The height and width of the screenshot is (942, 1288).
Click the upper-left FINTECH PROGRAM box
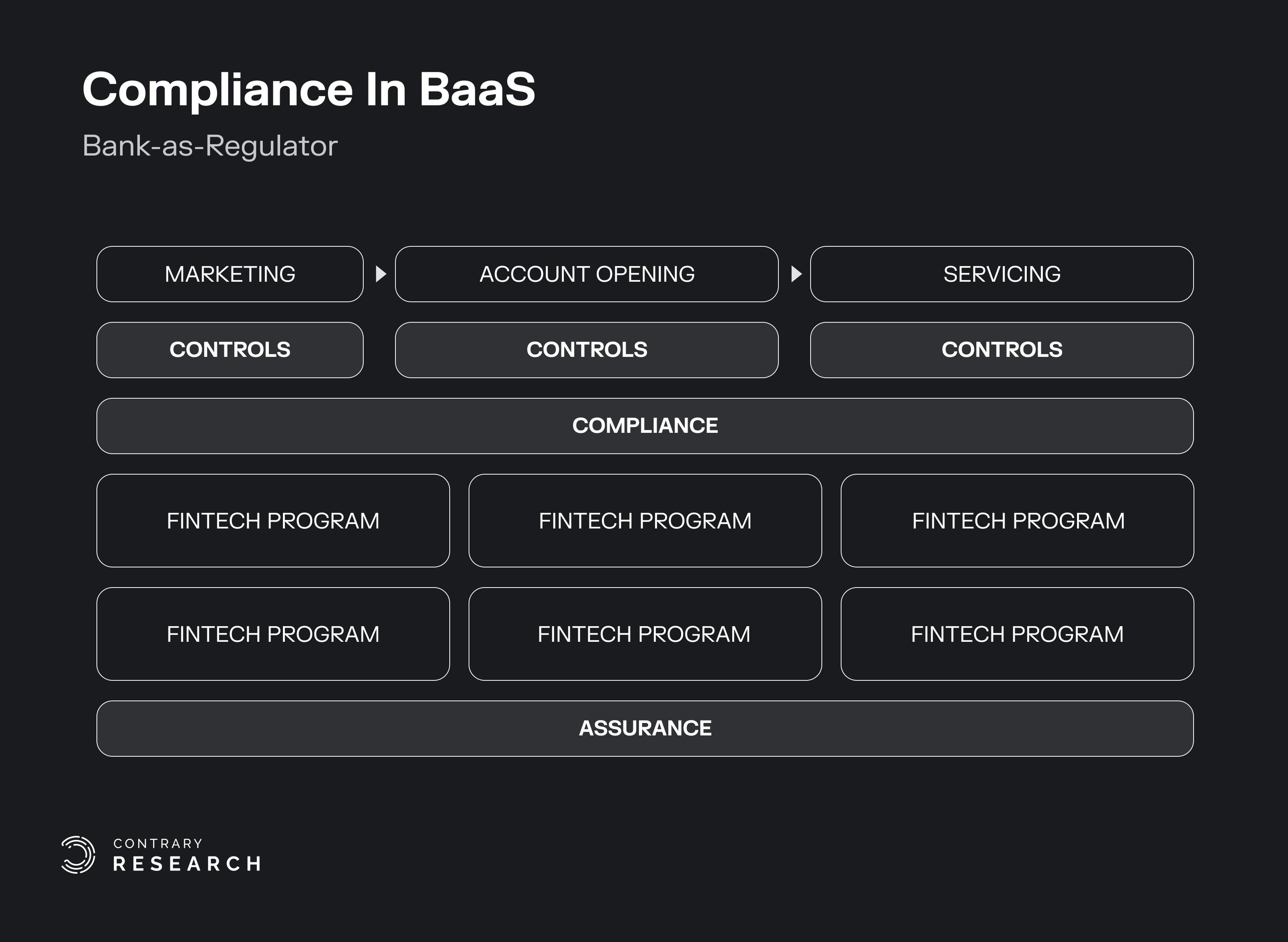[273, 520]
